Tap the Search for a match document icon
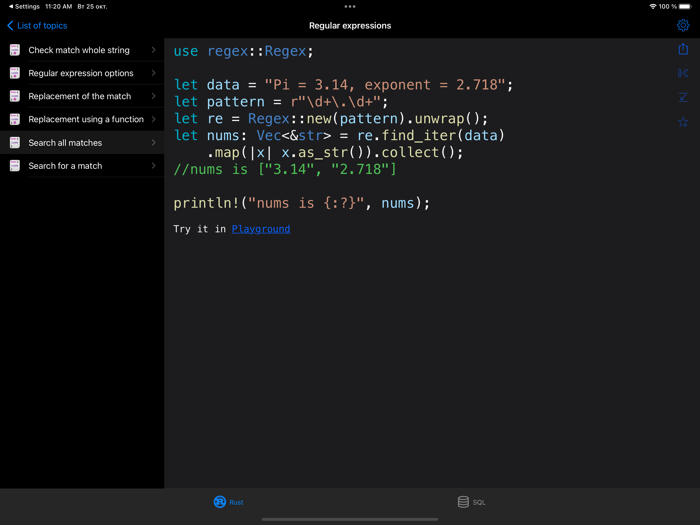 point(15,166)
